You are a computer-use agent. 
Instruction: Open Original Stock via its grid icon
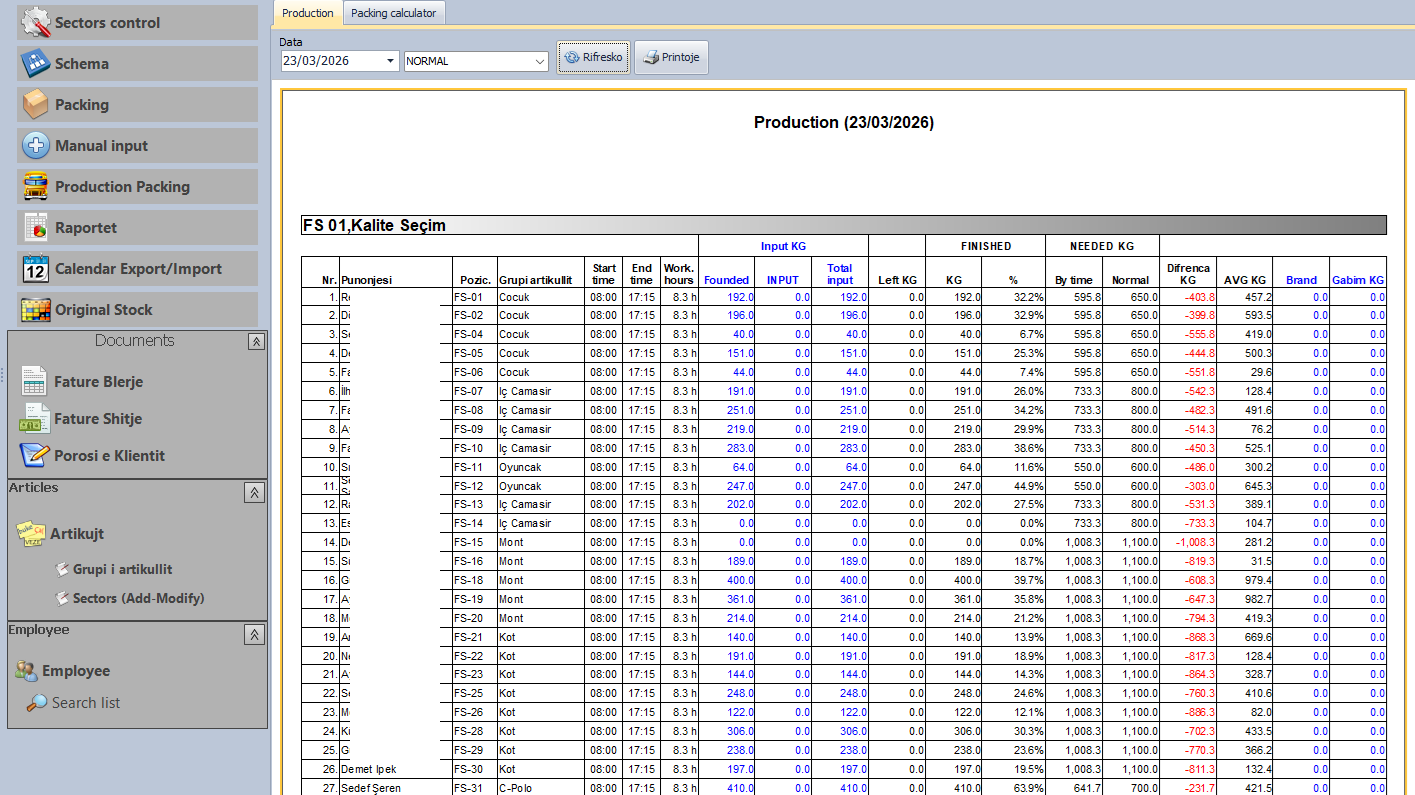[36, 309]
